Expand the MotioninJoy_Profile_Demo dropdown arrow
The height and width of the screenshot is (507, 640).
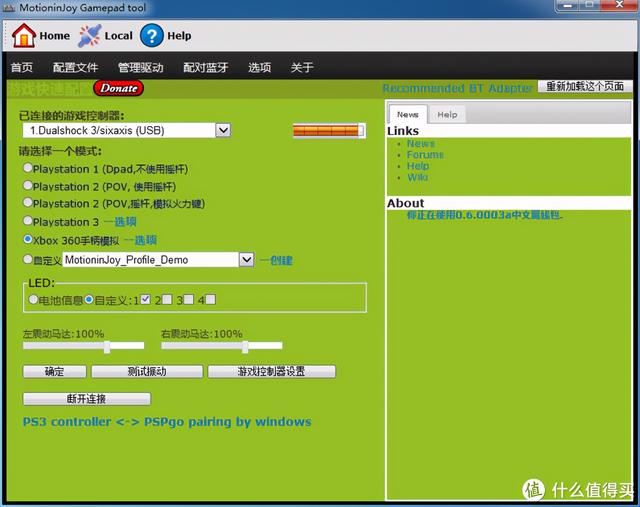[246, 260]
